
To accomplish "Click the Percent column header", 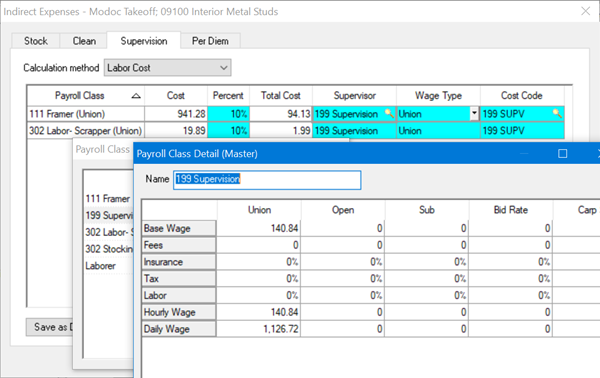I will 228,96.
